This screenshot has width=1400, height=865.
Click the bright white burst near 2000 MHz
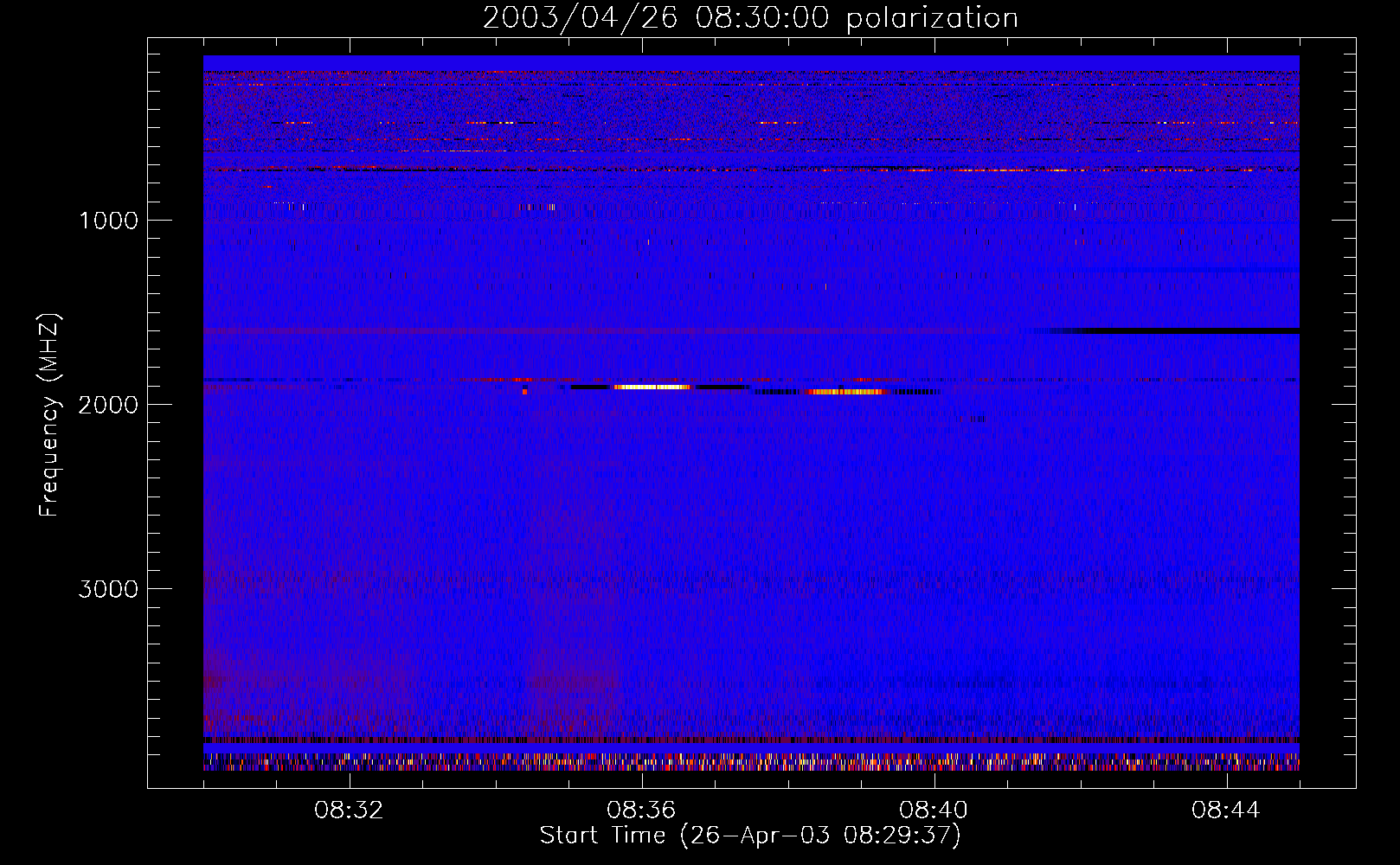(x=652, y=388)
